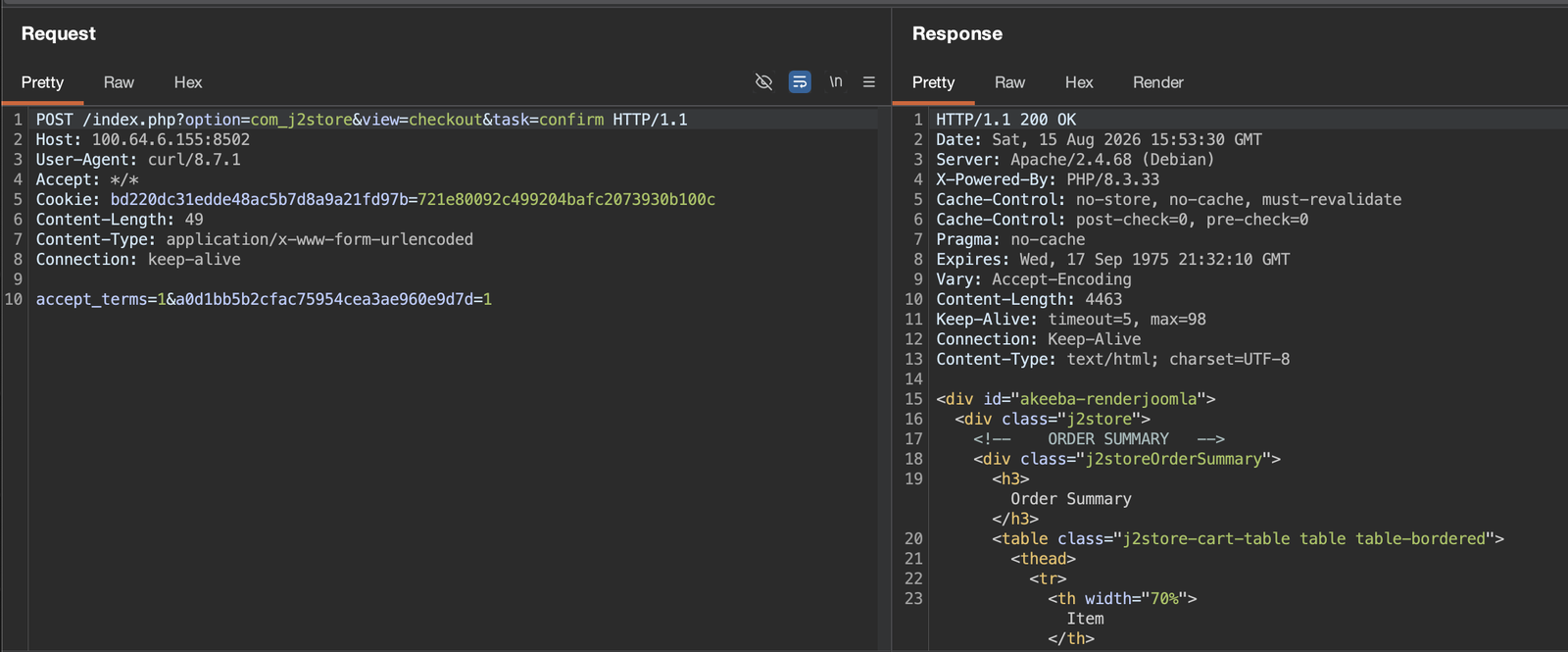
Task: Click the Cache-Control post-check=0 line
Action: [1122, 220]
